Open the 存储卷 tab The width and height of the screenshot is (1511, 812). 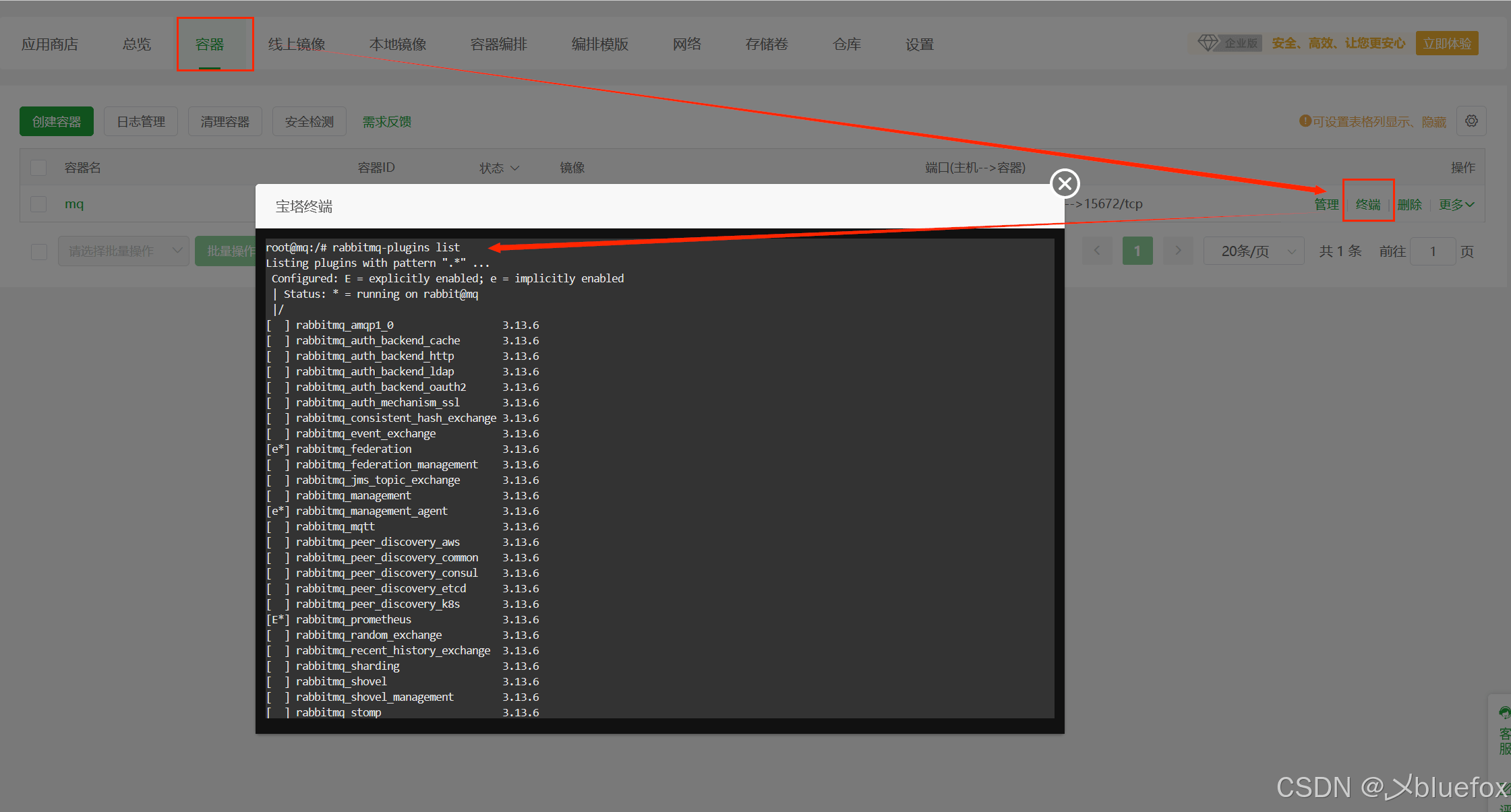[x=767, y=44]
